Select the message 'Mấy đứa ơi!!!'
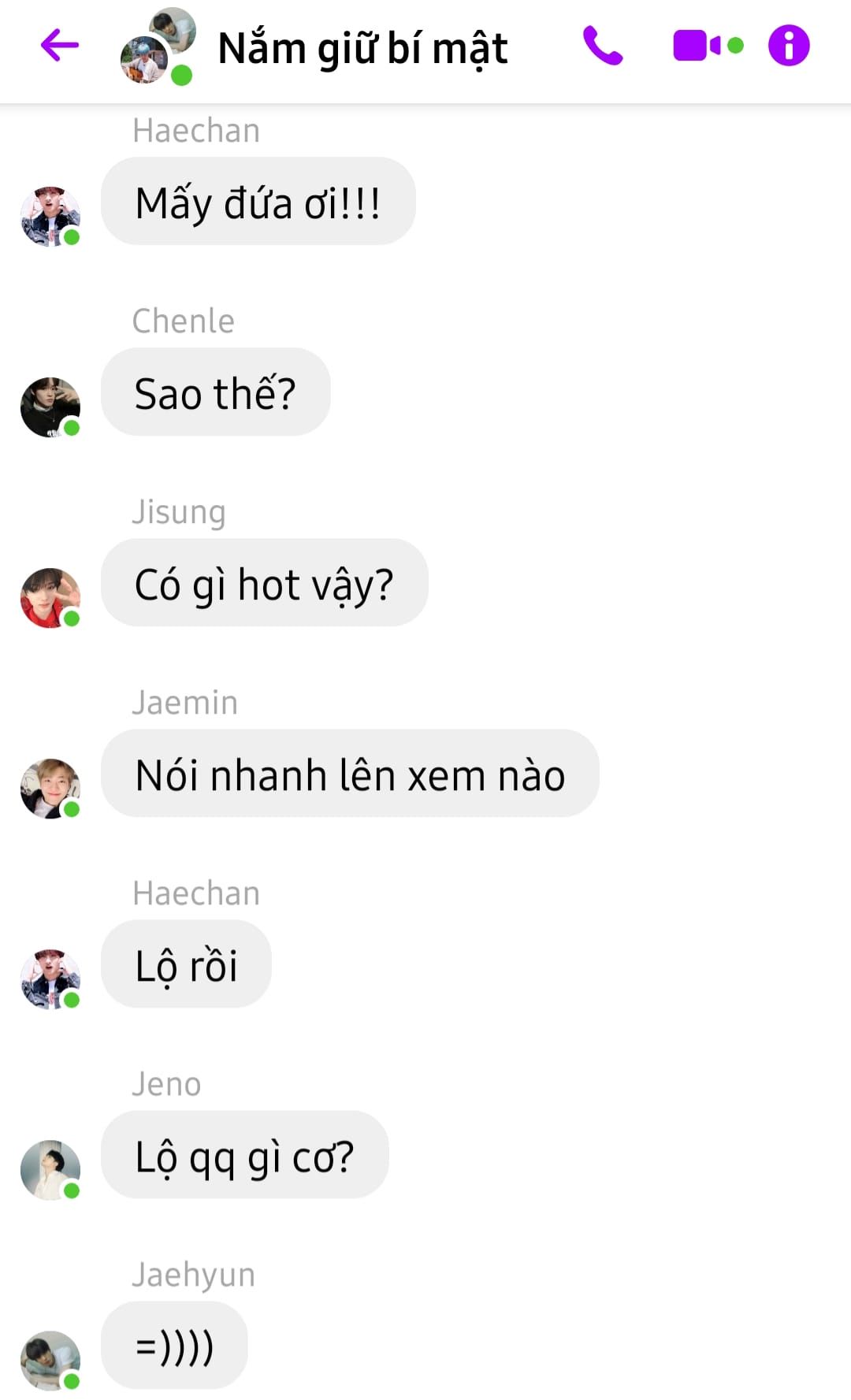 click(258, 202)
